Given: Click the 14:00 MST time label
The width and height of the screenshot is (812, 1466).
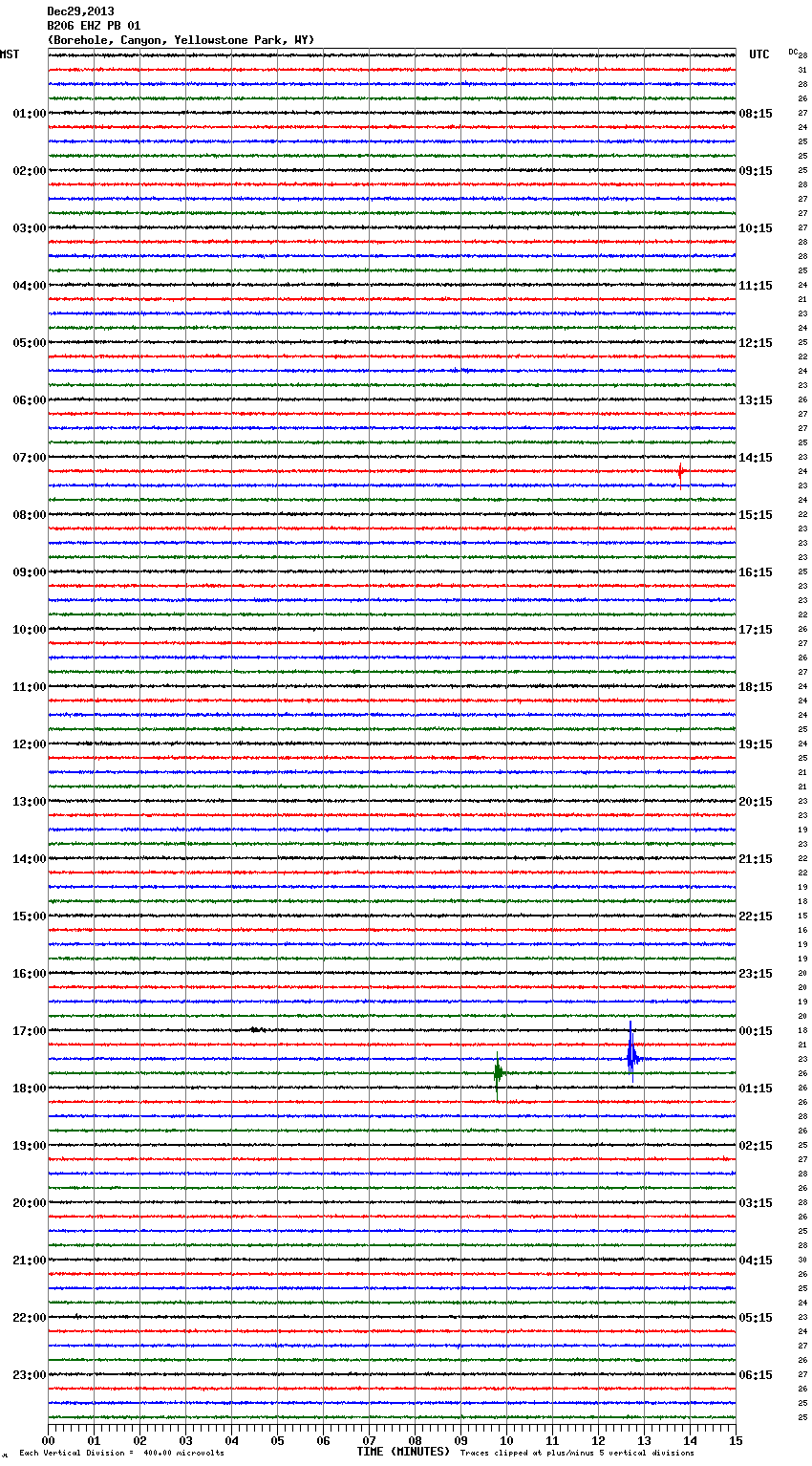Looking at the screenshot, I should pos(29,859).
